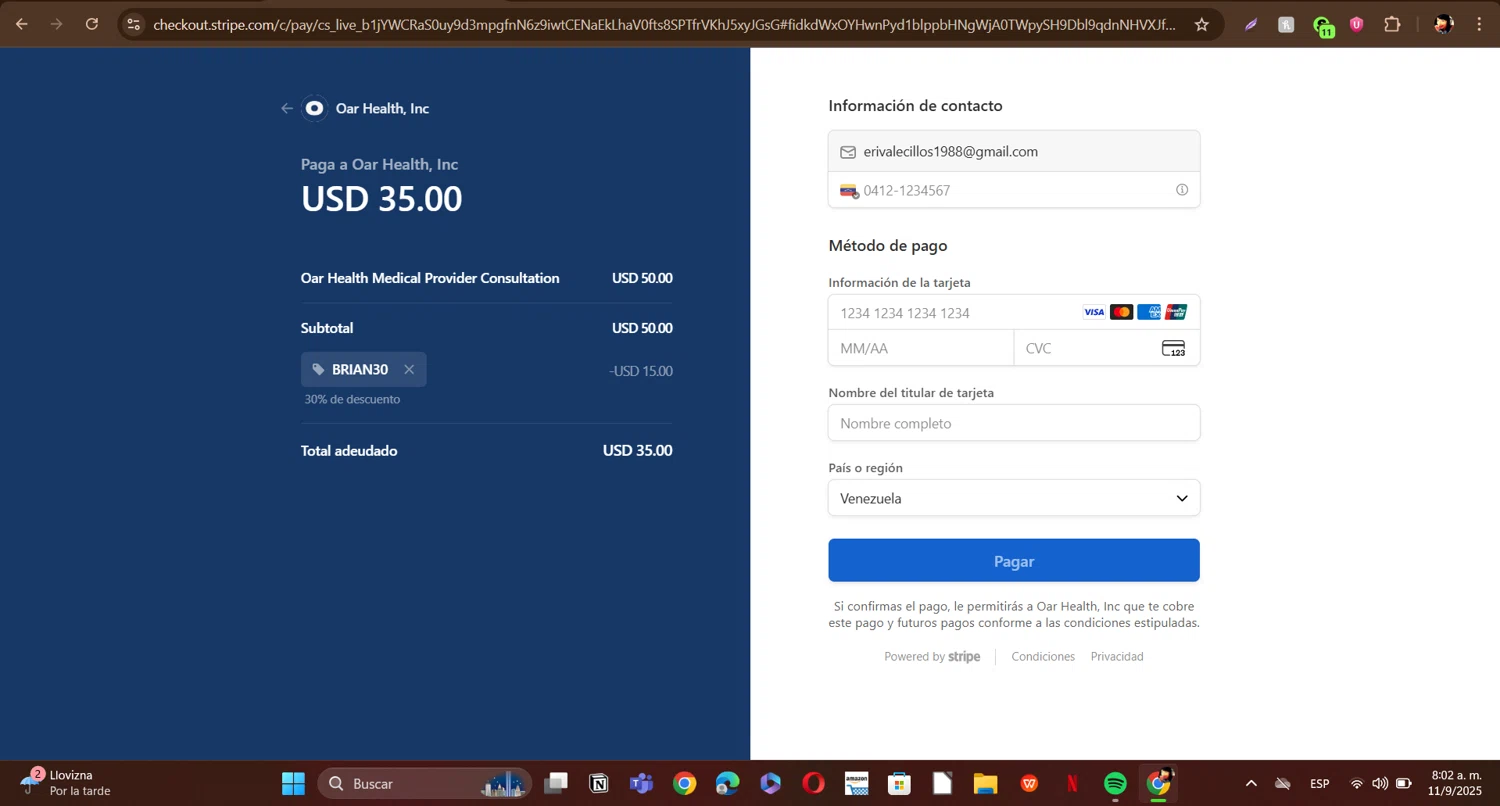1500x806 pixels.
Task: Click the browser back button
Action: coord(21,24)
